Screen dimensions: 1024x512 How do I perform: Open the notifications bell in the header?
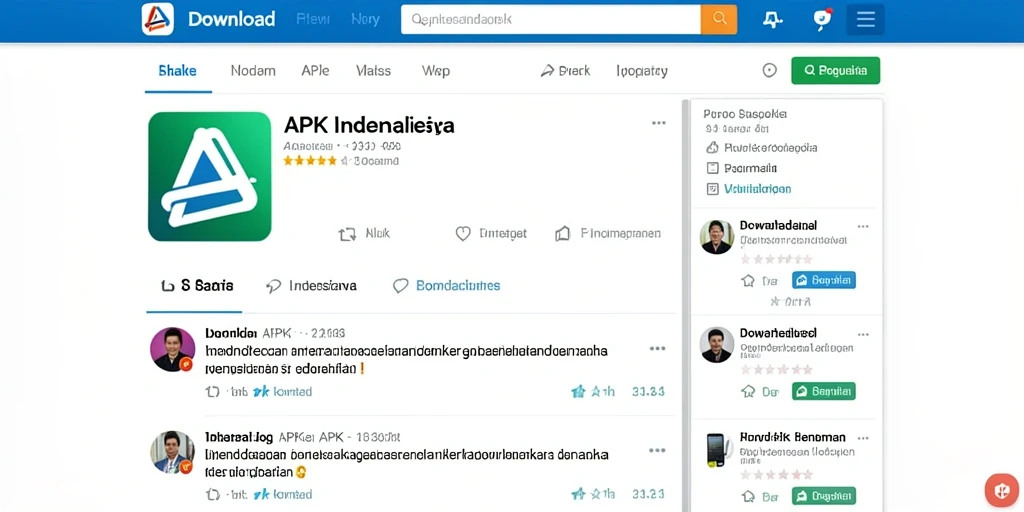(773, 20)
